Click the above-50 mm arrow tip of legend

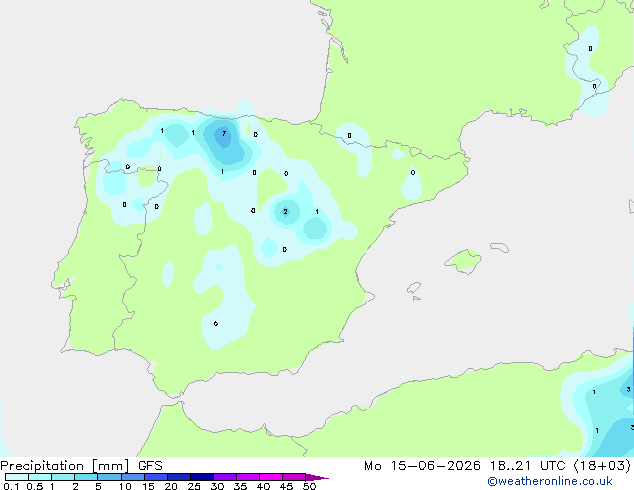point(317,477)
